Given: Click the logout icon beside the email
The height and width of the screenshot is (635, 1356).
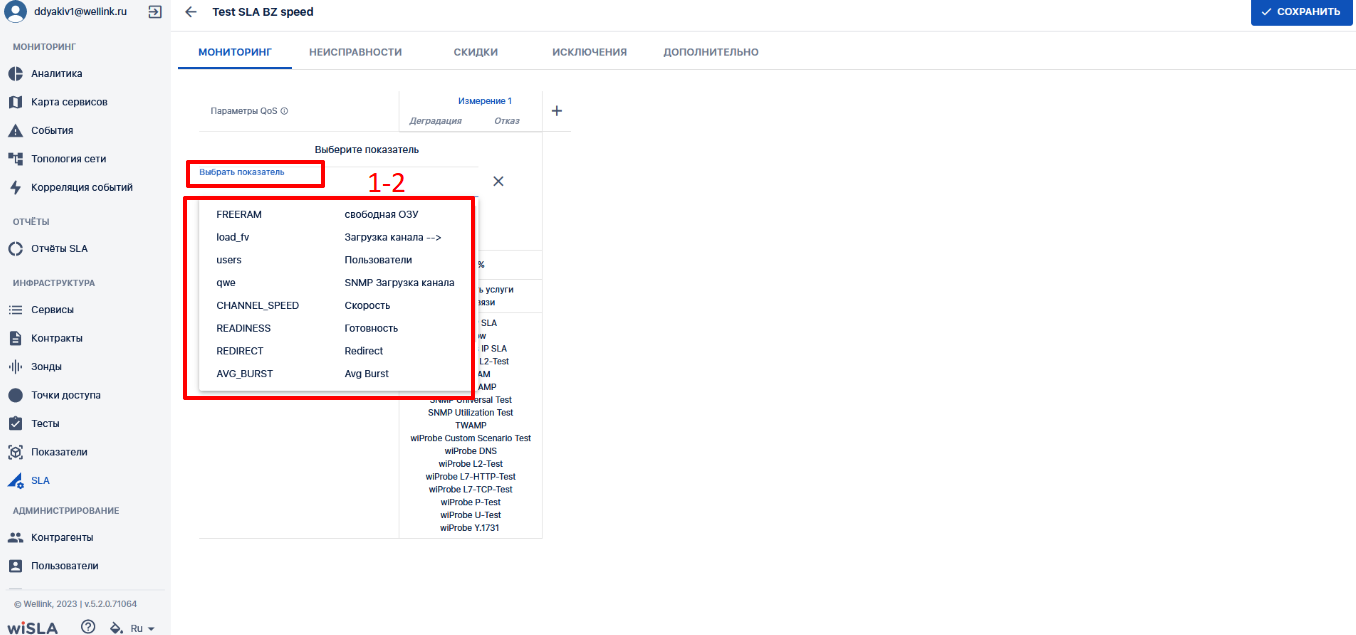Looking at the screenshot, I should tap(155, 12).
